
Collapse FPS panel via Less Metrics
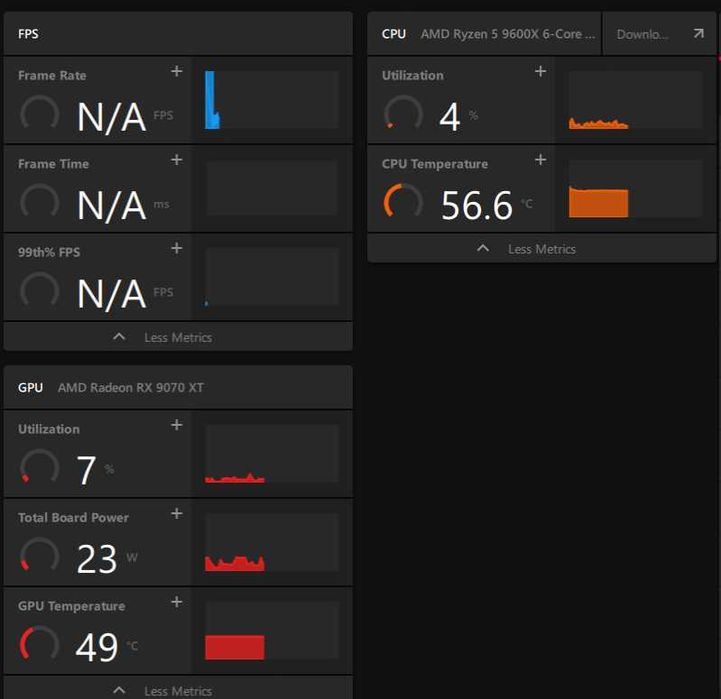coord(178,337)
